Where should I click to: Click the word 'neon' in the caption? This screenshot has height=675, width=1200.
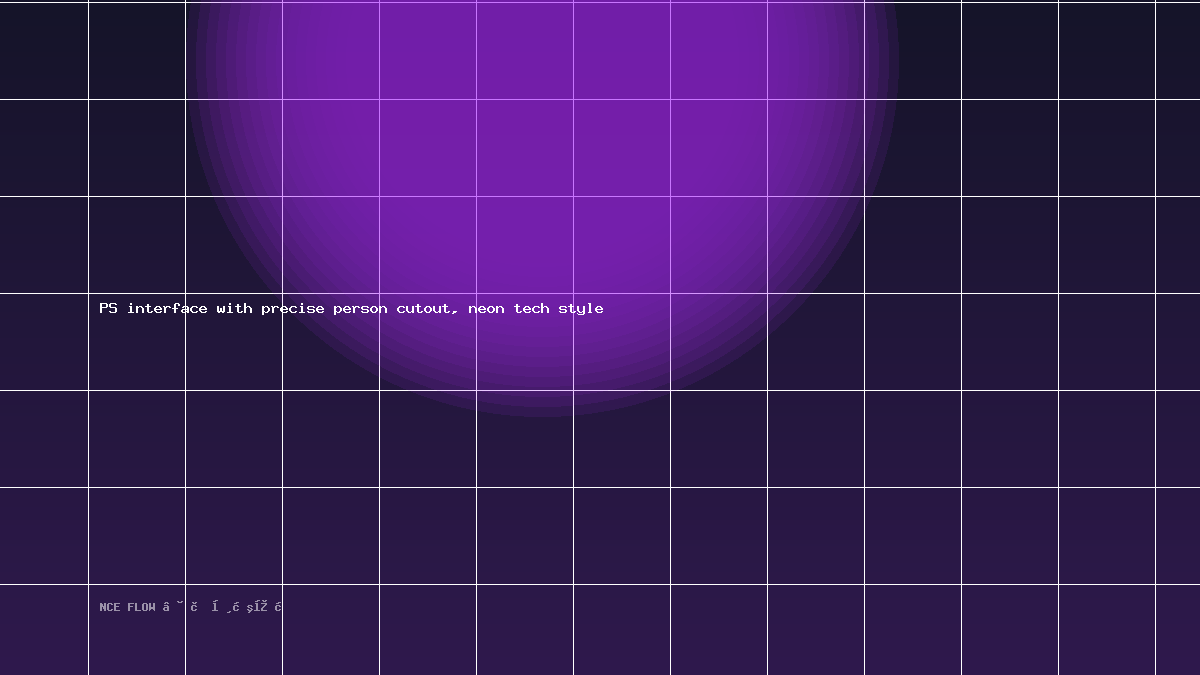point(486,309)
